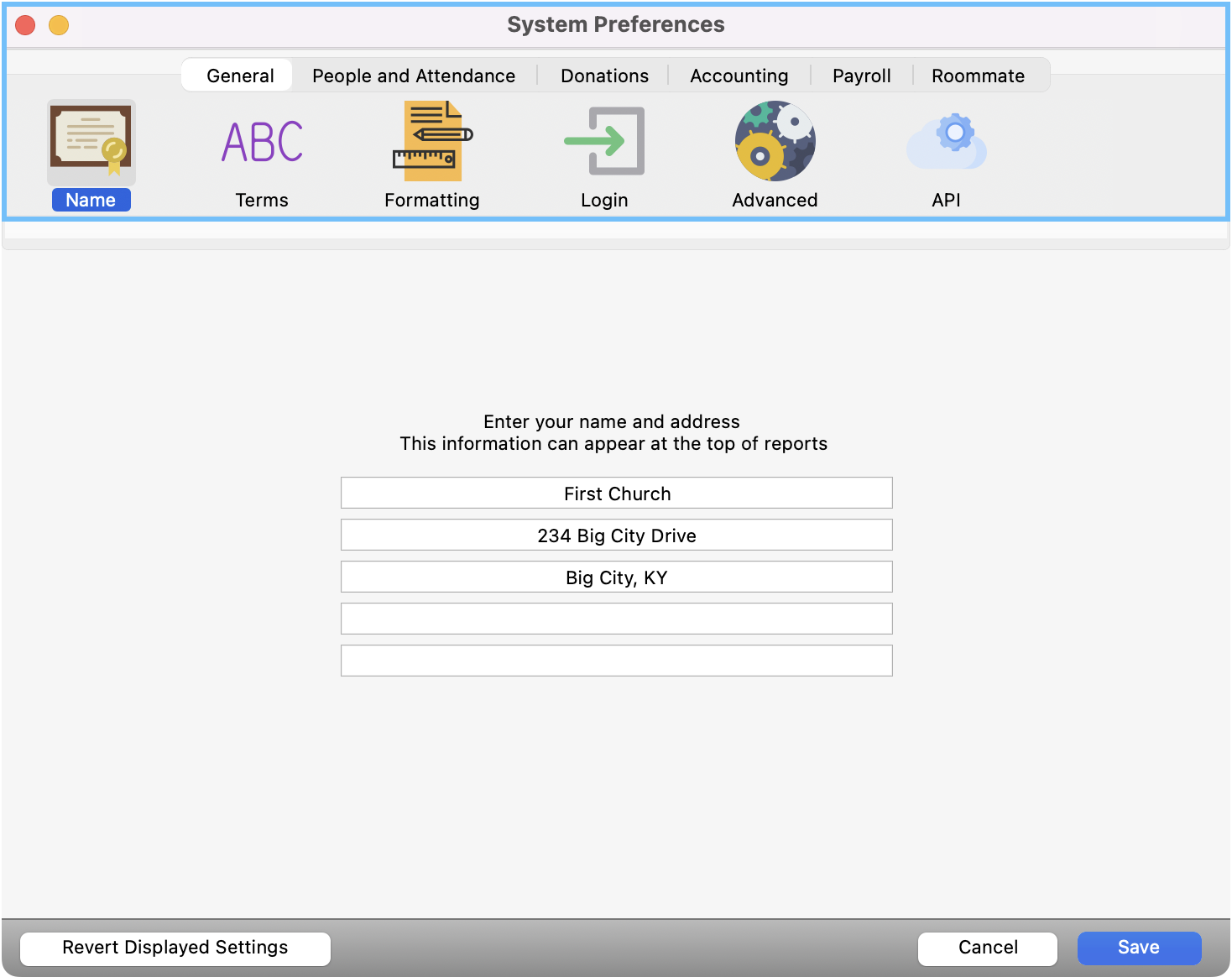Click the Login arrow icon
The image size is (1232, 977).
point(604,142)
